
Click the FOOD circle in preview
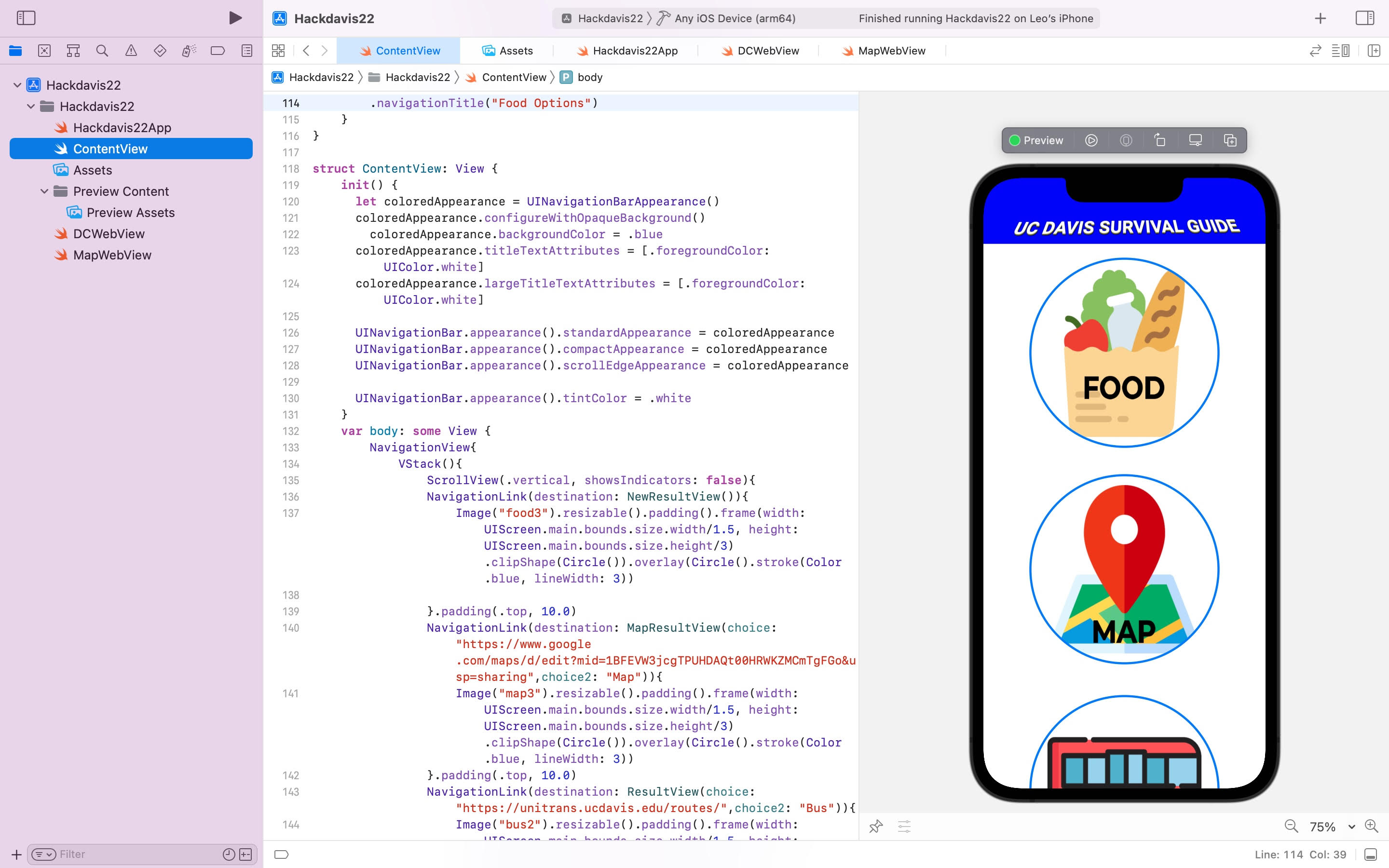[x=1124, y=353]
